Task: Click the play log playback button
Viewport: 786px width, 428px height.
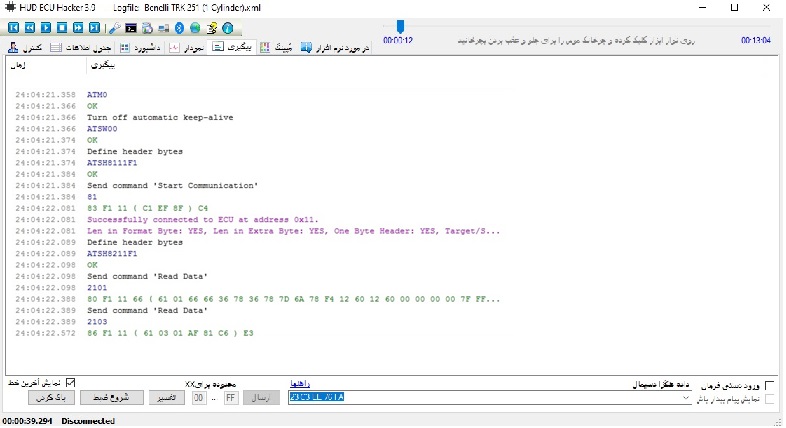Action: (x=46, y=28)
